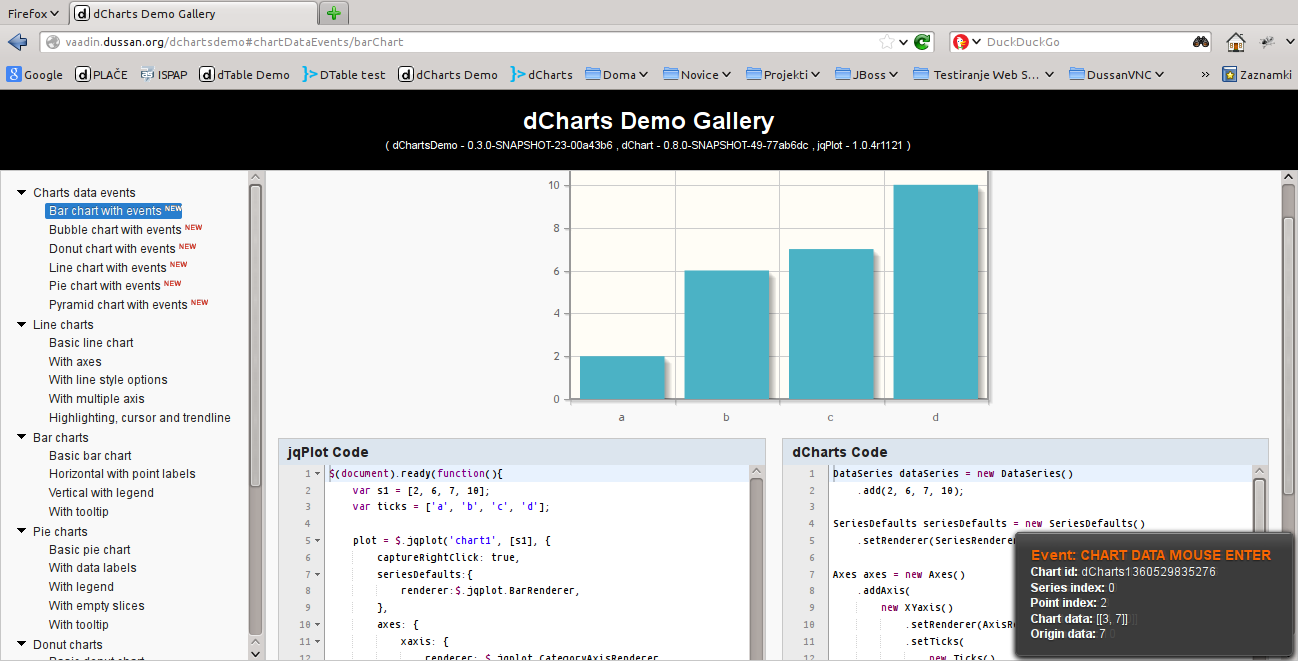The width and height of the screenshot is (1298, 661).
Task: Show more bookmarks with the » chevron
Action: point(1205,74)
